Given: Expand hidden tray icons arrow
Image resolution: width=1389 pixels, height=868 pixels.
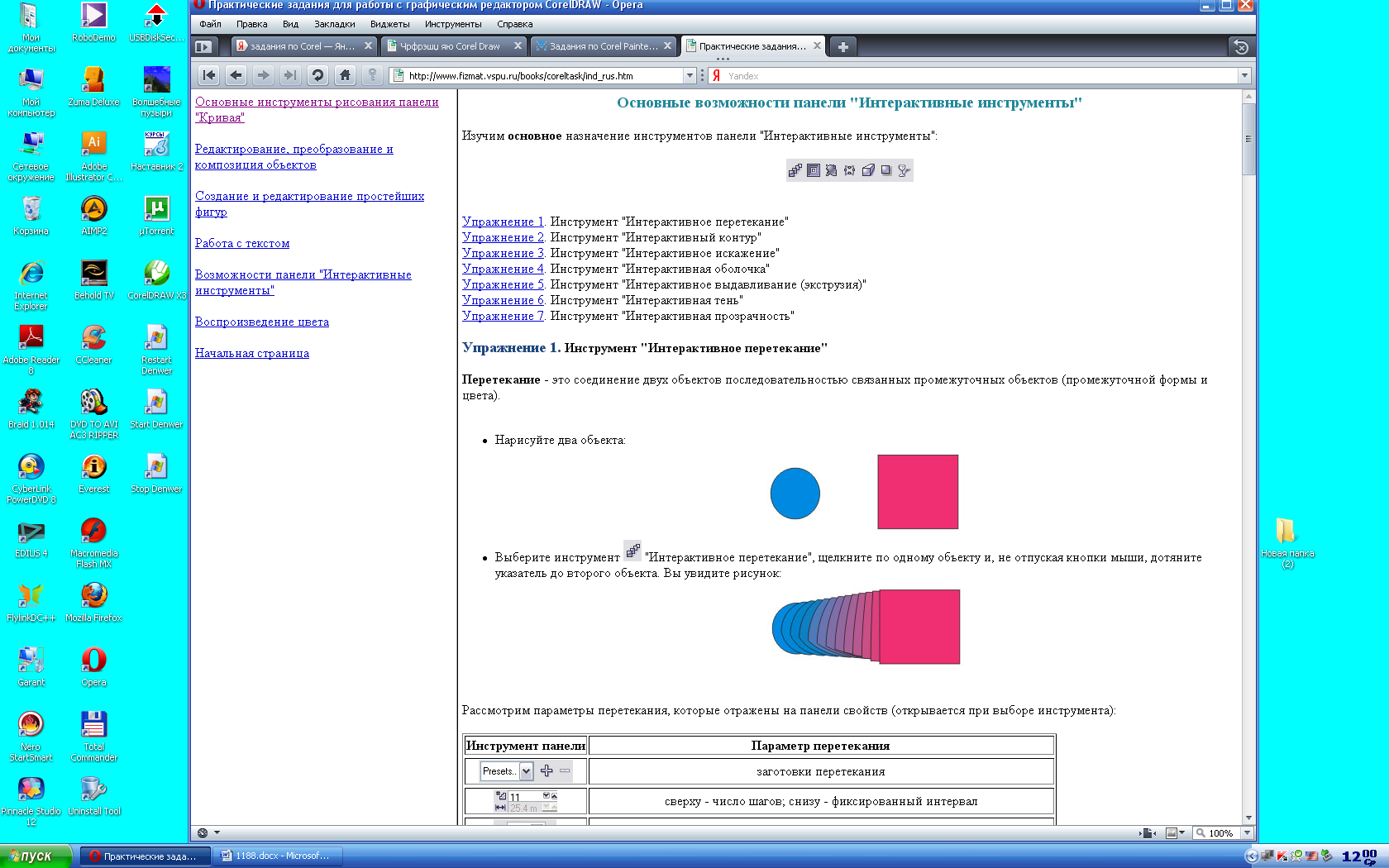Looking at the screenshot, I should [1252, 856].
